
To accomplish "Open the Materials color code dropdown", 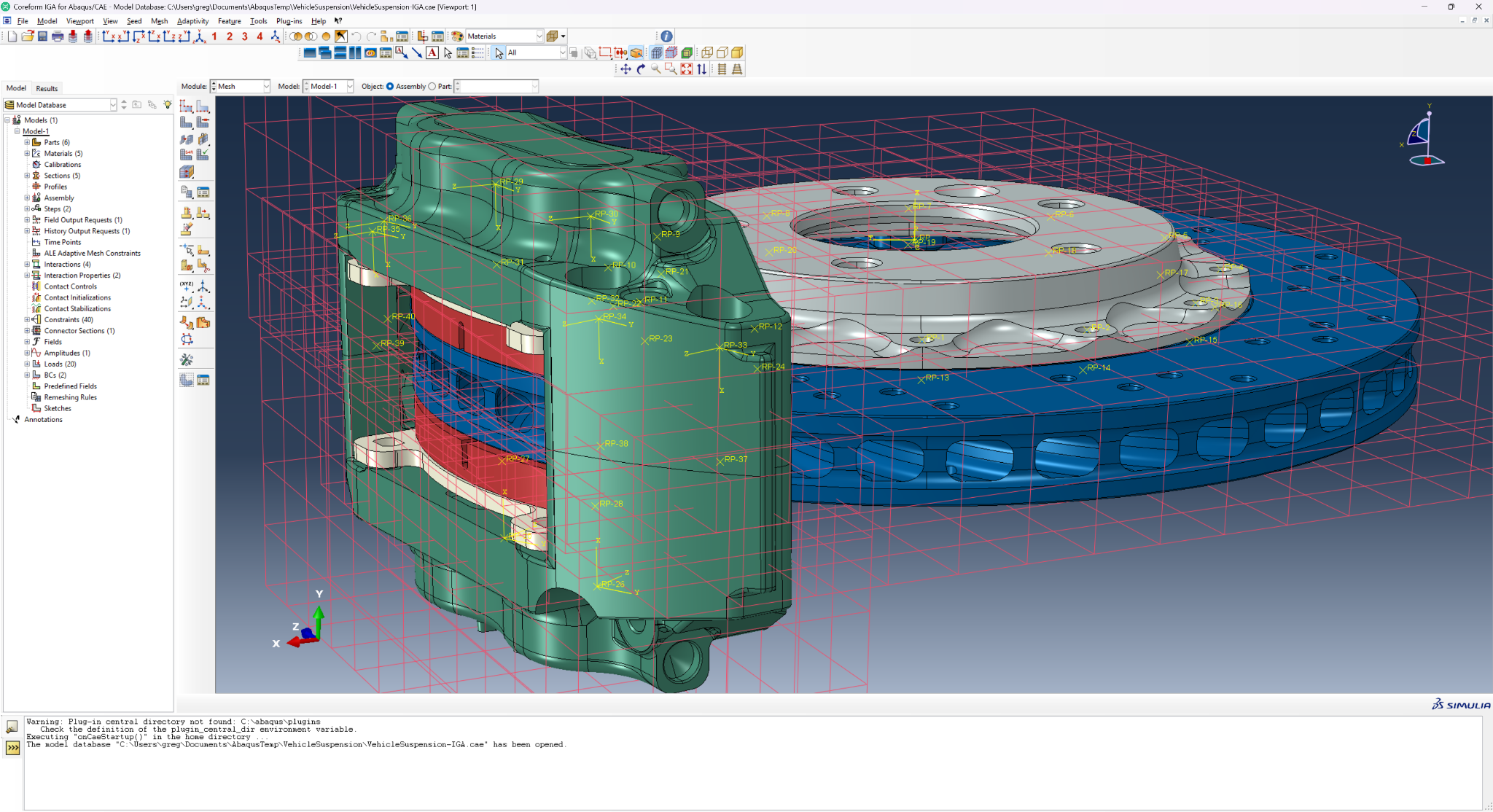I will (504, 36).
